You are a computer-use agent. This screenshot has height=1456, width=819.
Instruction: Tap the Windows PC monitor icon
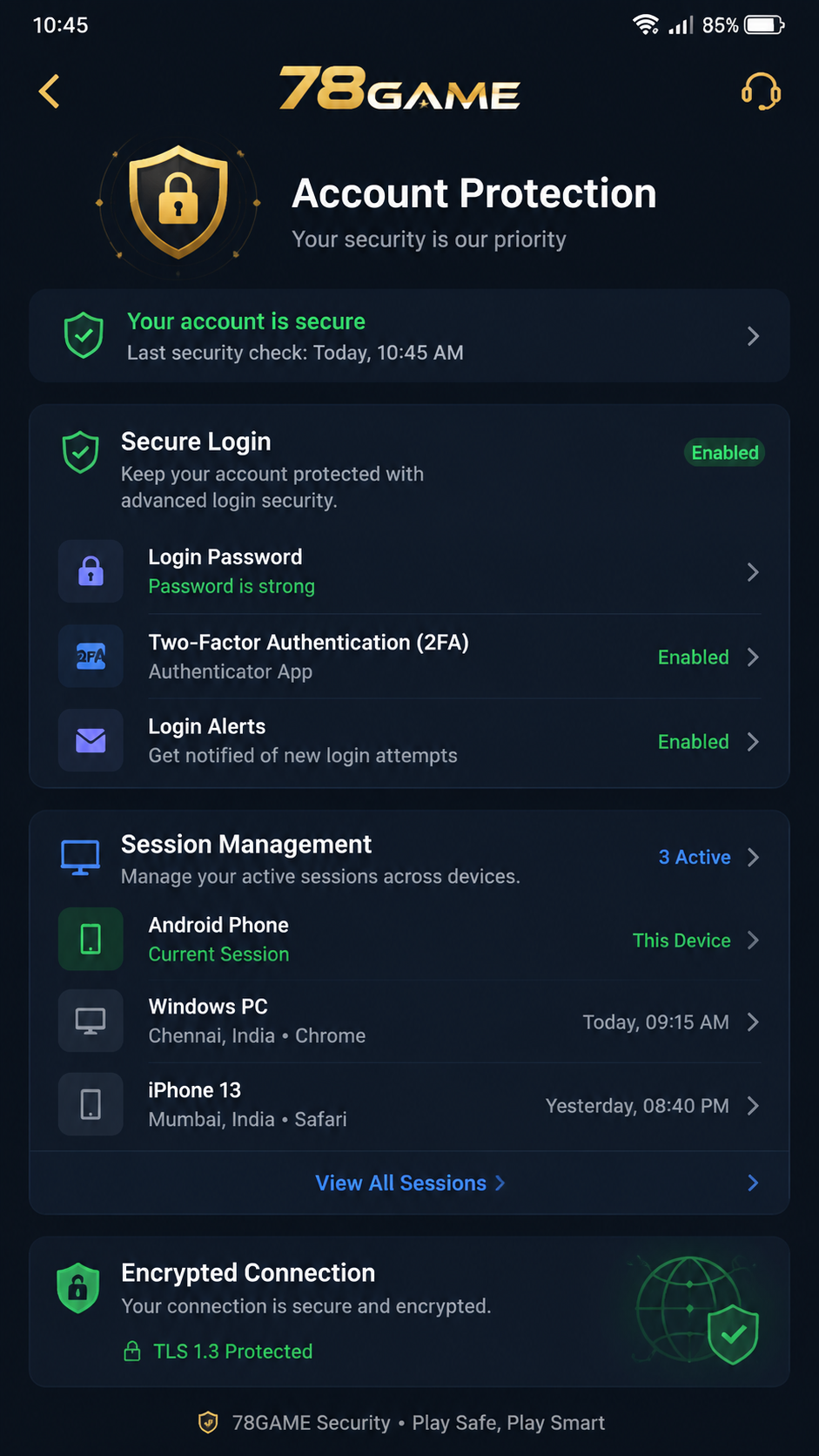point(91,1021)
